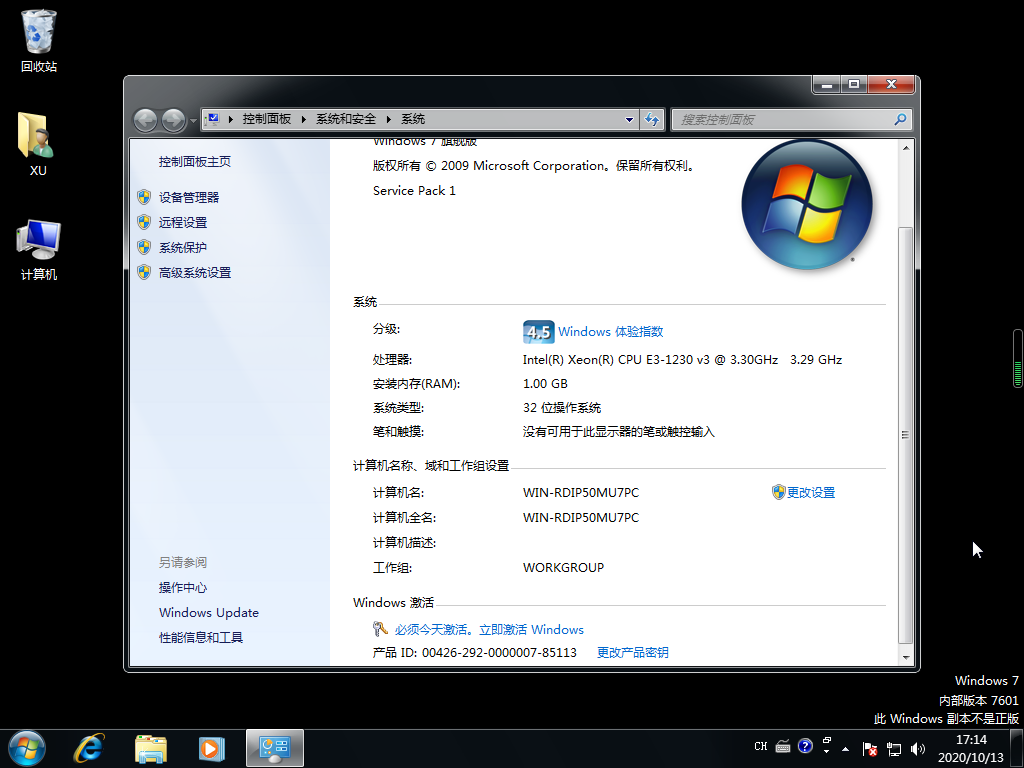Click the Windows Start orb
This screenshot has width=1024, height=768.
click(26, 747)
